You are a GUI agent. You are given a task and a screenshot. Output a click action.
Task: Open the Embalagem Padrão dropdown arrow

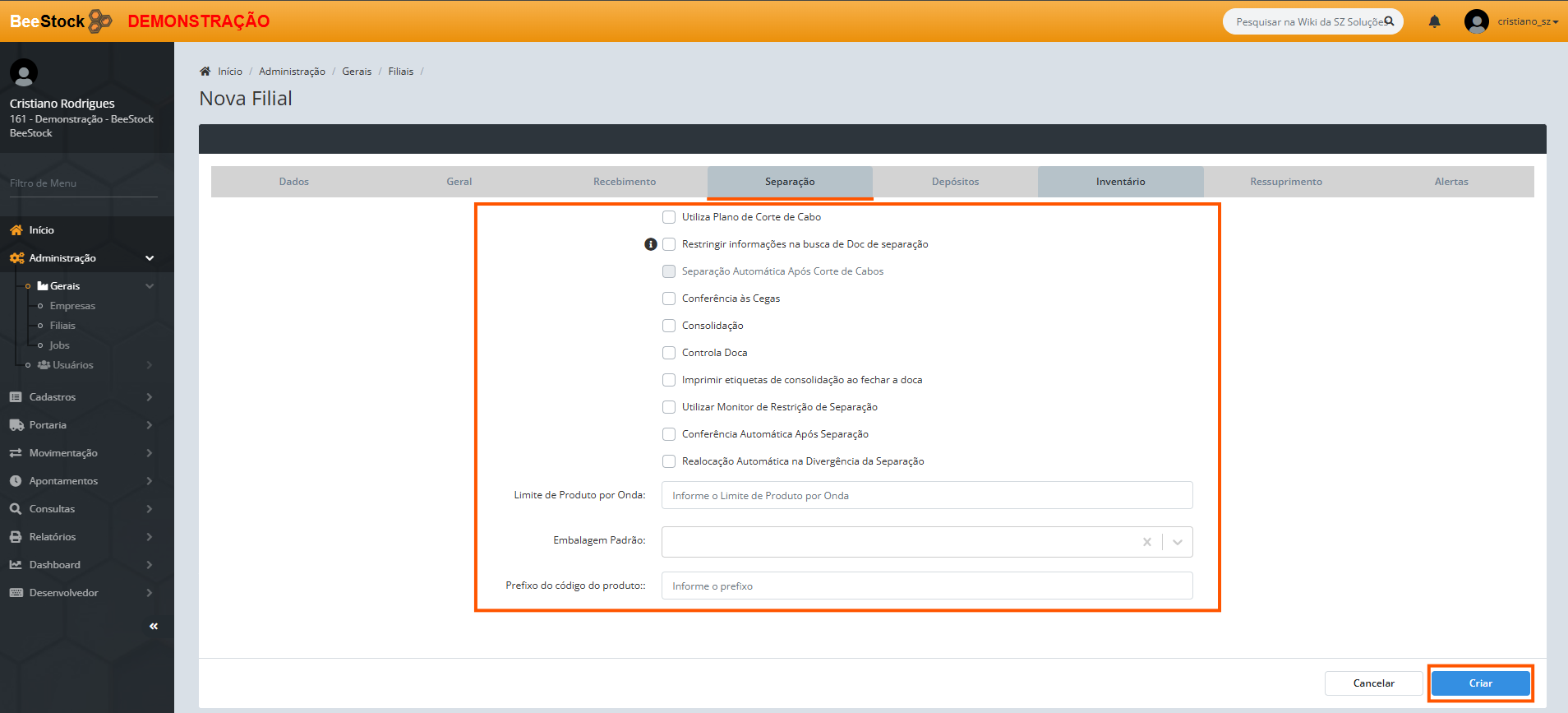[x=1178, y=542]
